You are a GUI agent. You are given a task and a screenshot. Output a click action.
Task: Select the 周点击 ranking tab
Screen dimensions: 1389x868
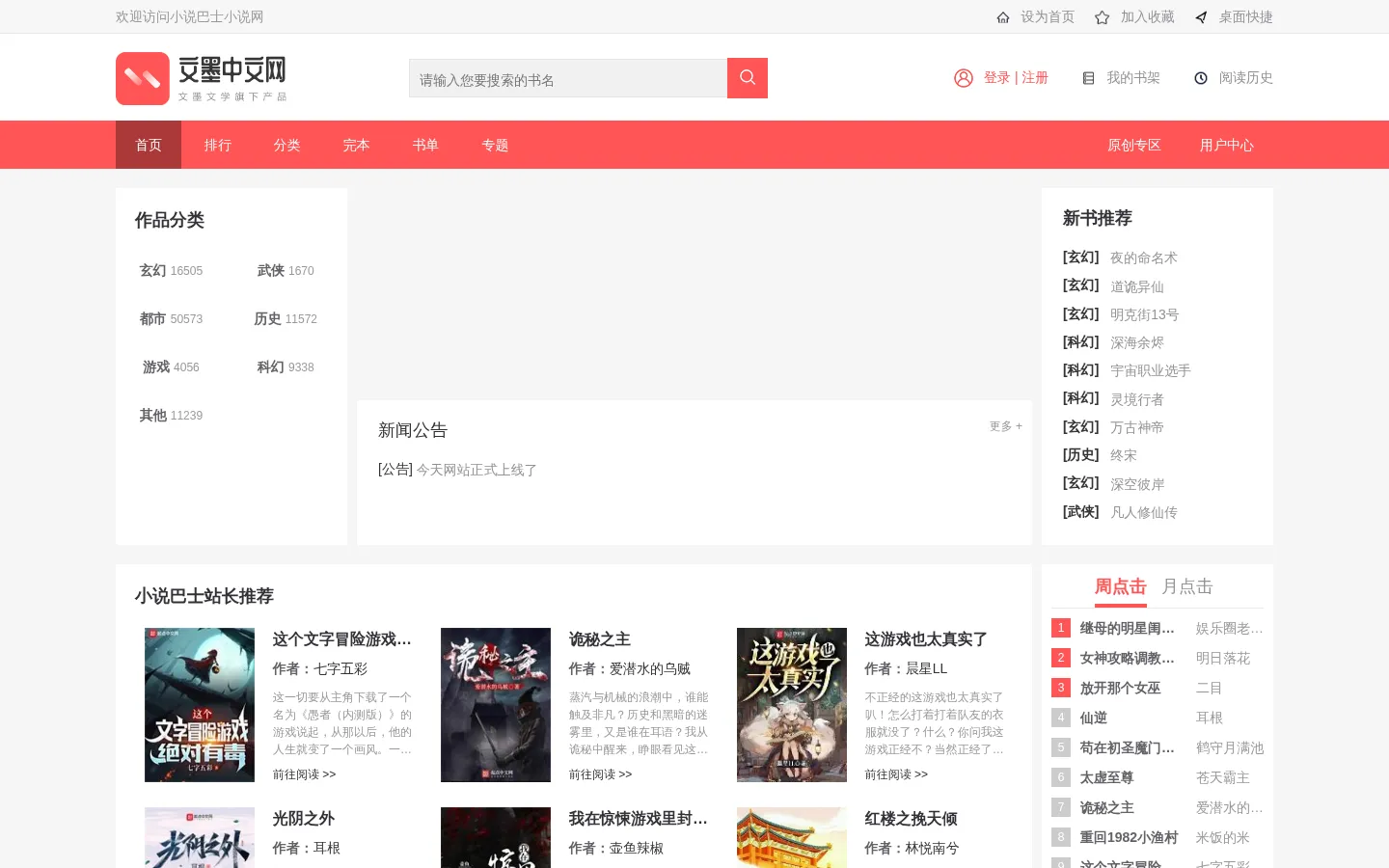click(1120, 586)
